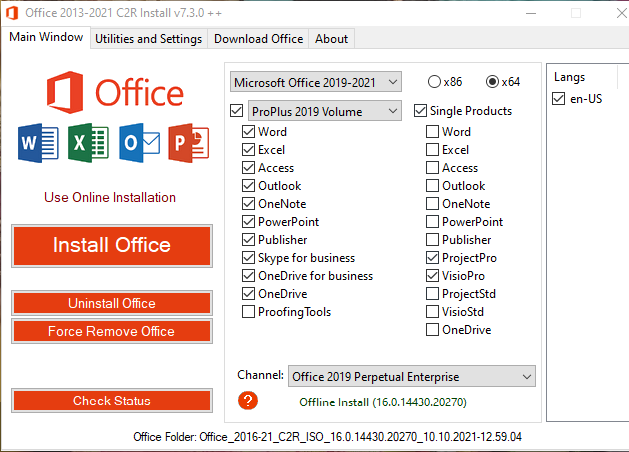The height and width of the screenshot is (452, 629).
Task: Check Outlook under Single Products
Action: coord(432,186)
